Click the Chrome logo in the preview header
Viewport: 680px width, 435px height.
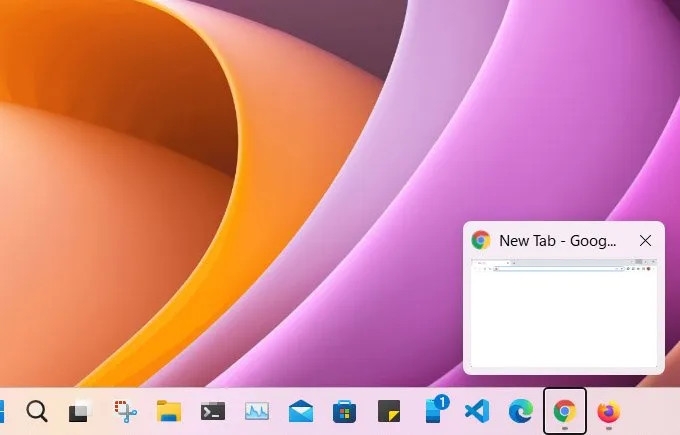pos(481,240)
